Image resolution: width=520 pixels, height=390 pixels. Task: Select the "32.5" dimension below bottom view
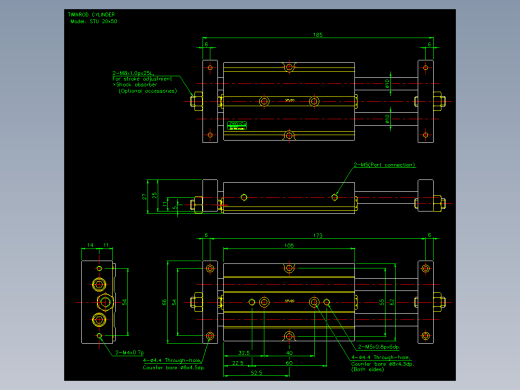coord(244,353)
